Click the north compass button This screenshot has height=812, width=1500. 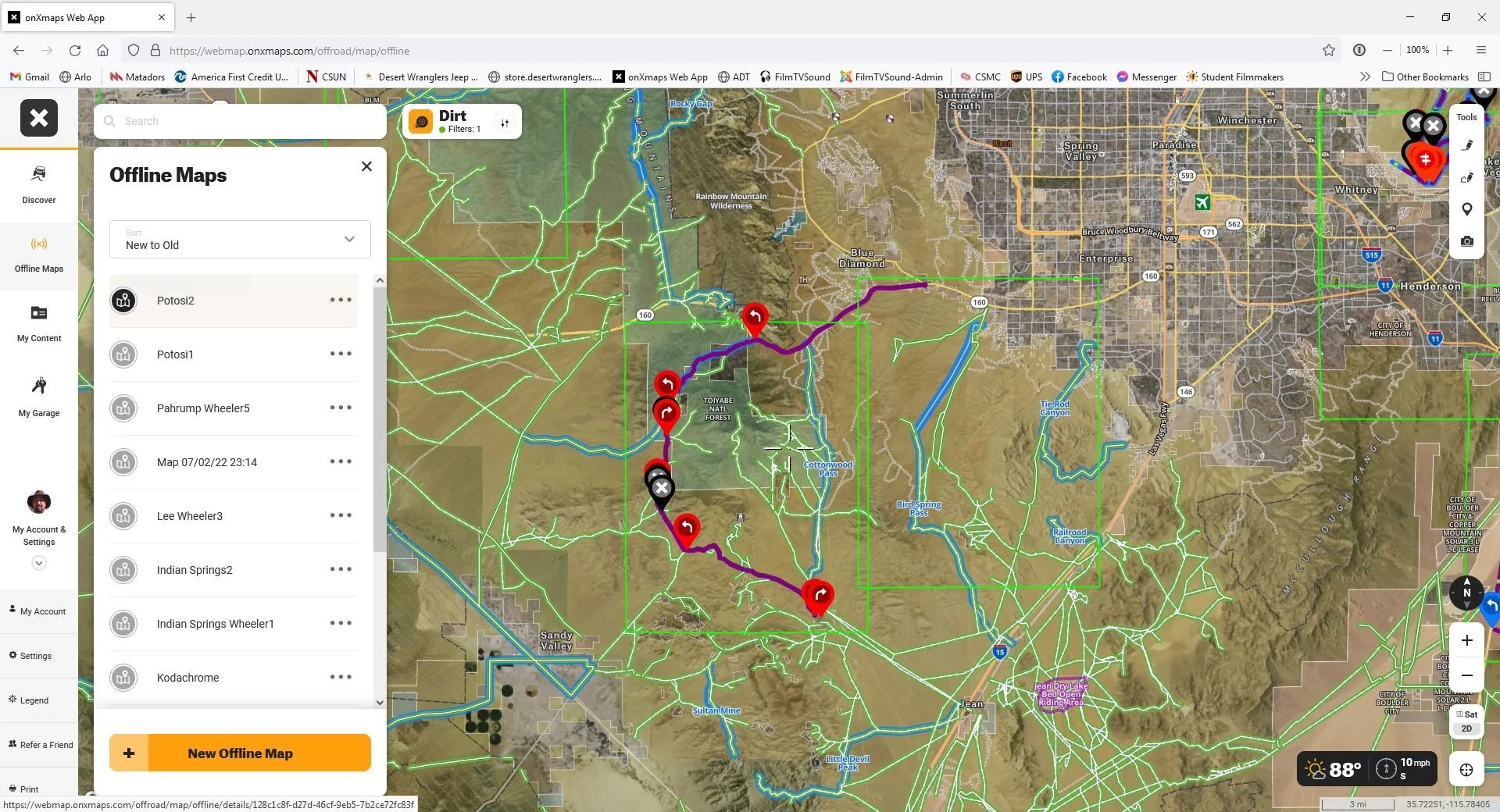point(1466,593)
